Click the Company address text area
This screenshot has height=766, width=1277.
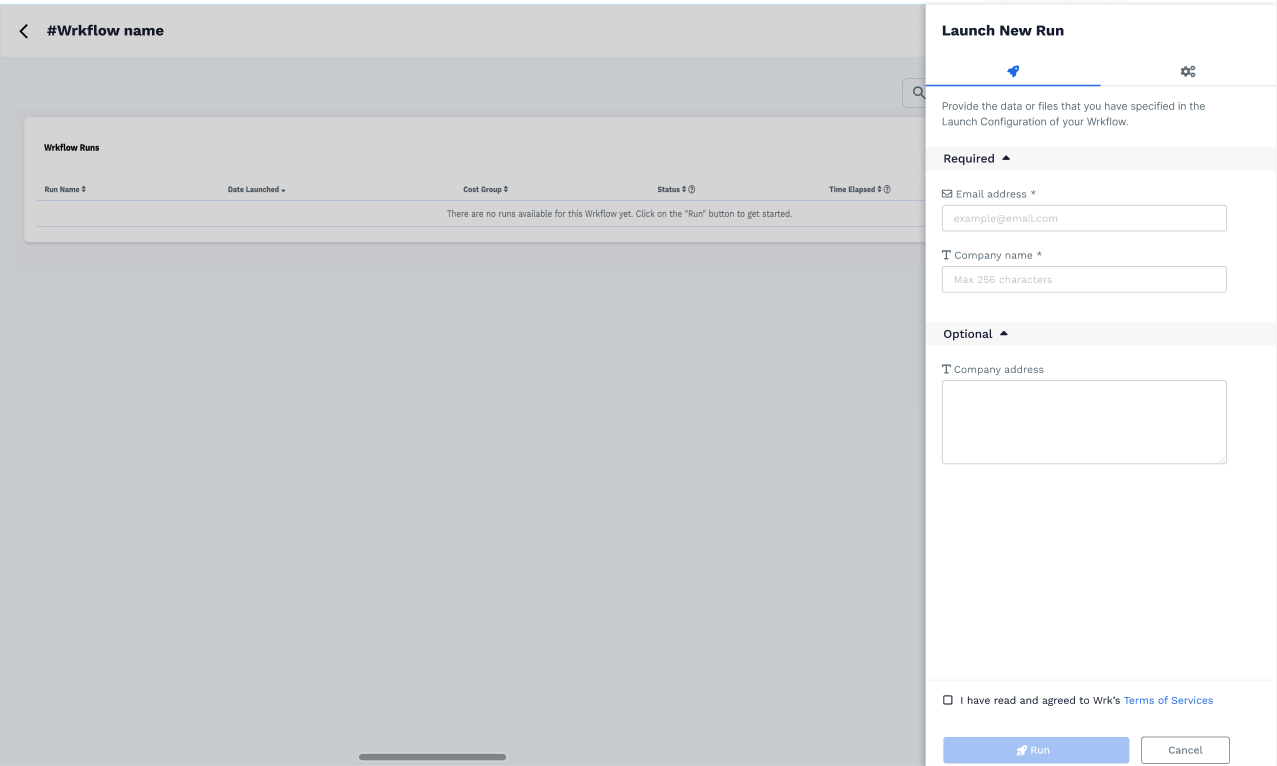[1084, 422]
